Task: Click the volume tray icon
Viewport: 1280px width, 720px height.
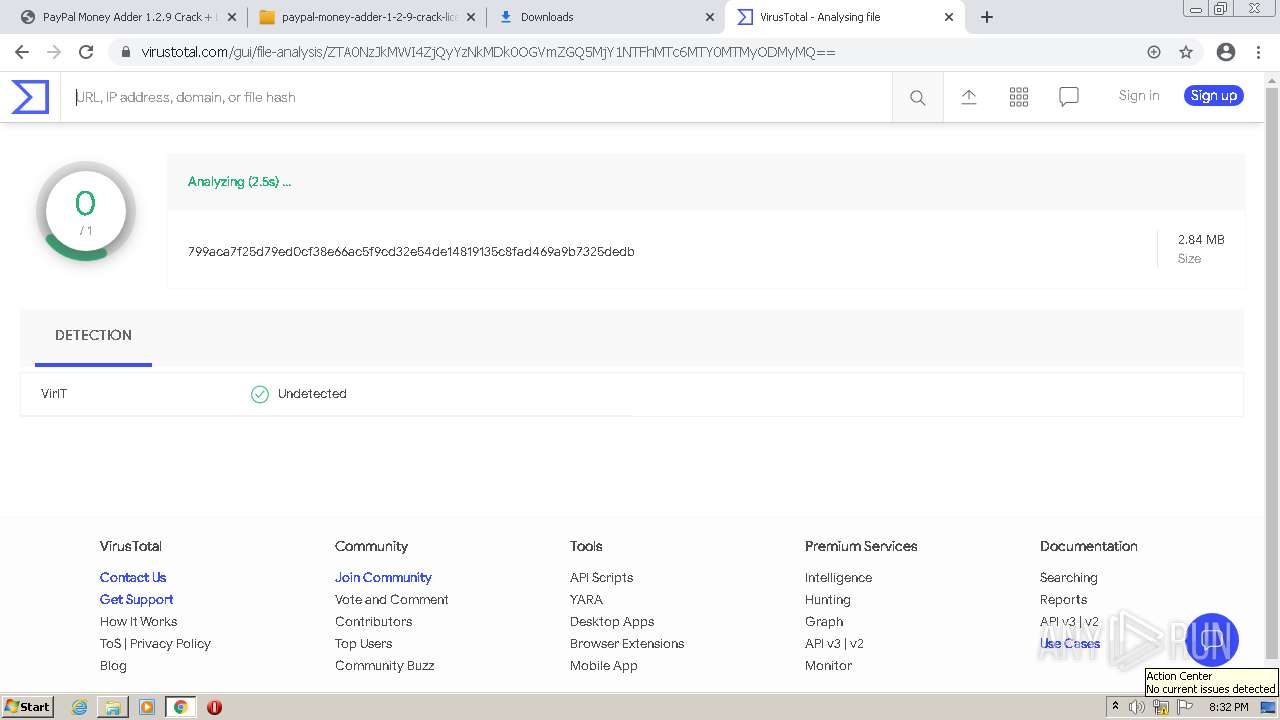Action: [1137, 707]
